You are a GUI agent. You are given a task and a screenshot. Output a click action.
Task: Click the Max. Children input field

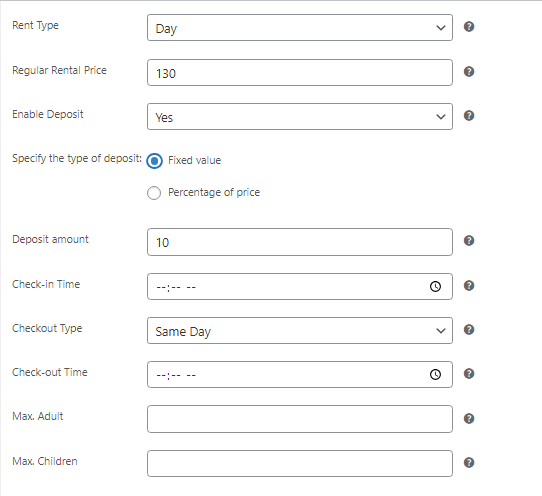click(300, 464)
